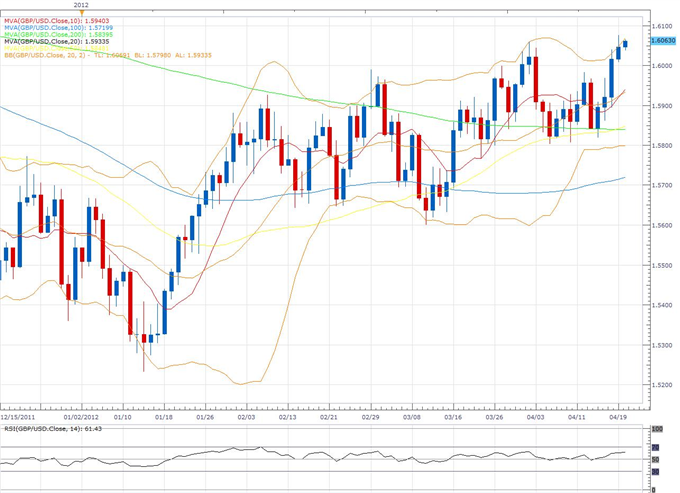Image resolution: width=680 pixels, height=493 pixels.
Task: Click the 01/02/2012 date axis label
Action: click(x=81, y=417)
